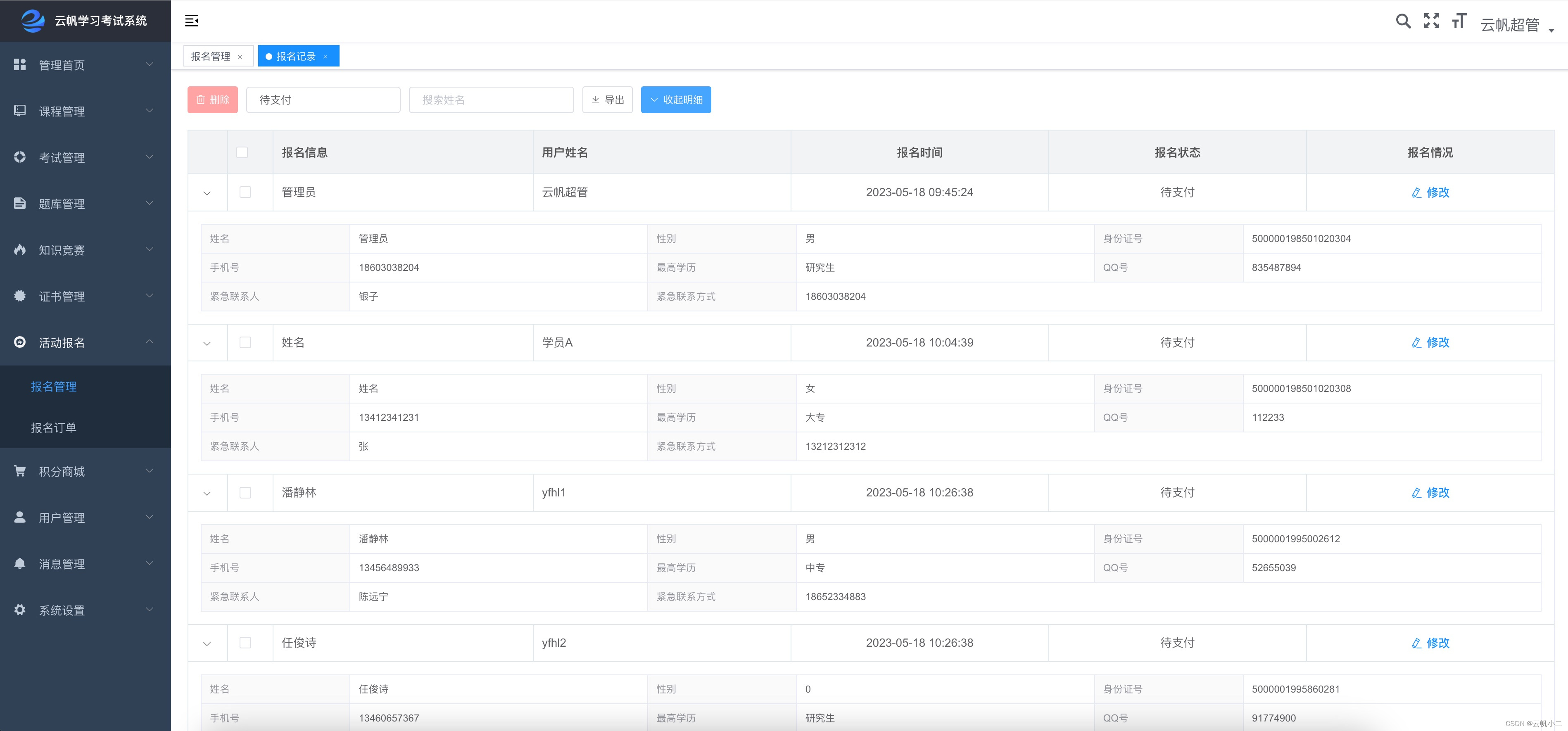Click QQ number 52655039

coord(1274,568)
